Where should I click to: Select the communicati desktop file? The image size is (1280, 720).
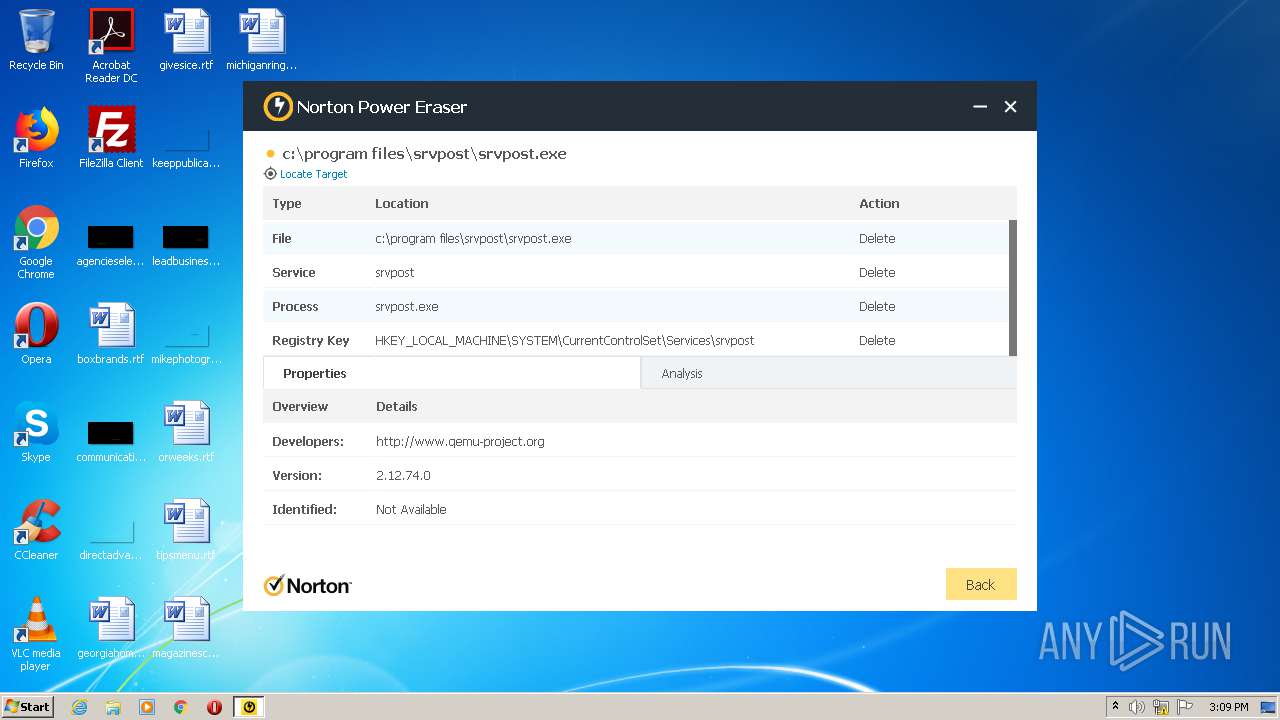111,440
